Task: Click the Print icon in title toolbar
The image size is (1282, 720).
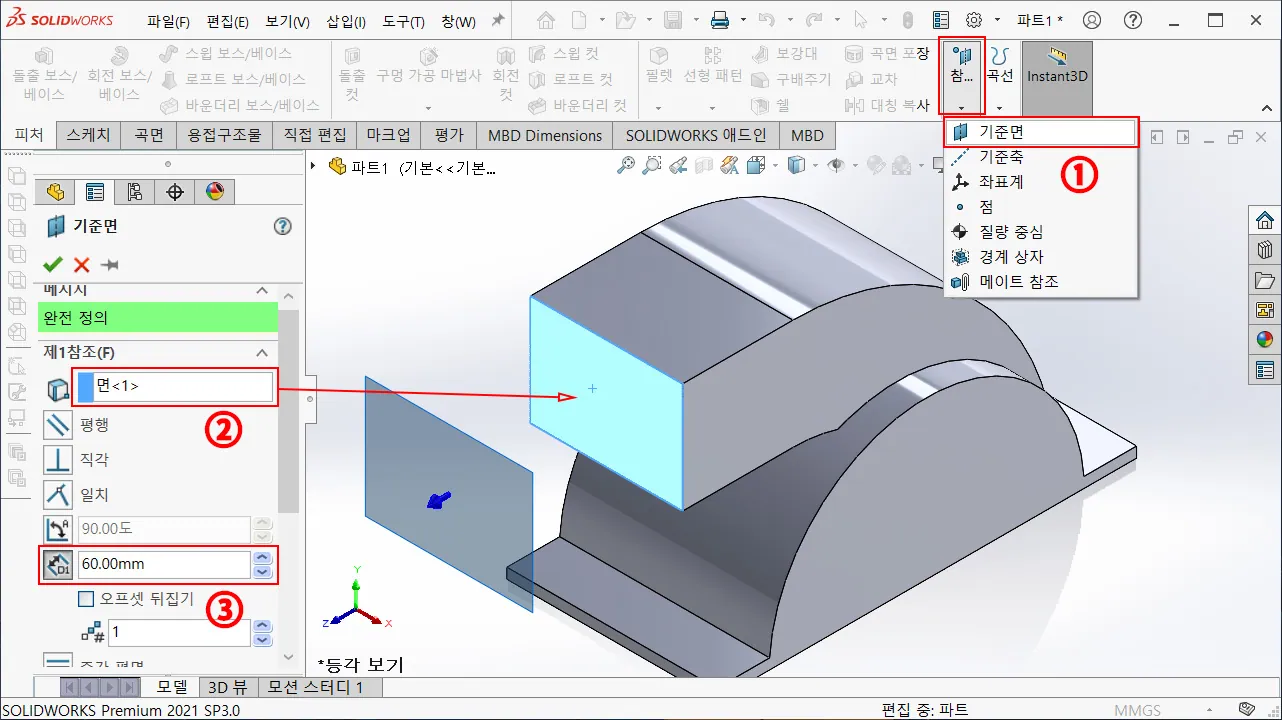Action: [720, 20]
